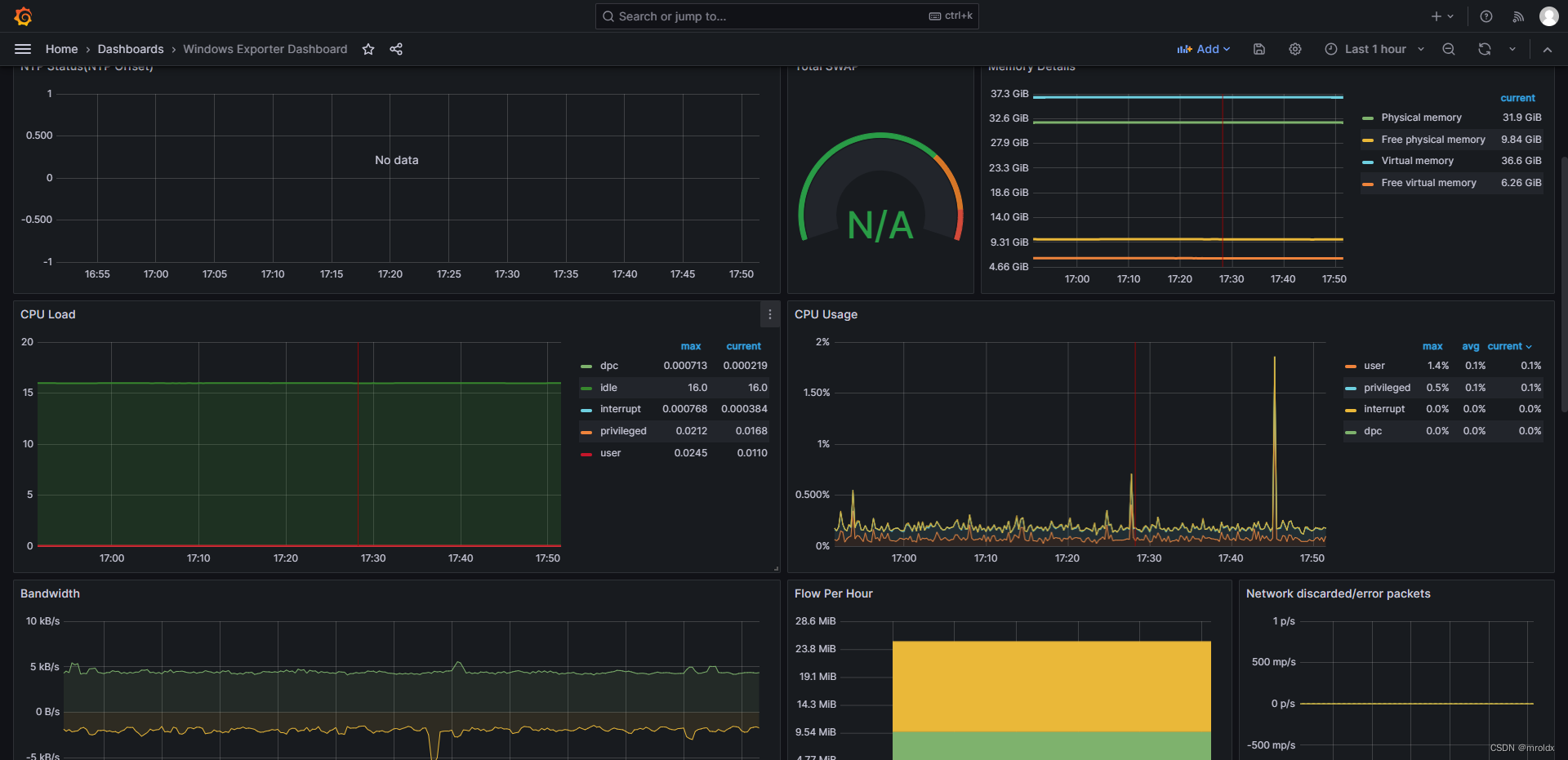Sort CPU Load legend by current

pyautogui.click(x=744, y=346)
